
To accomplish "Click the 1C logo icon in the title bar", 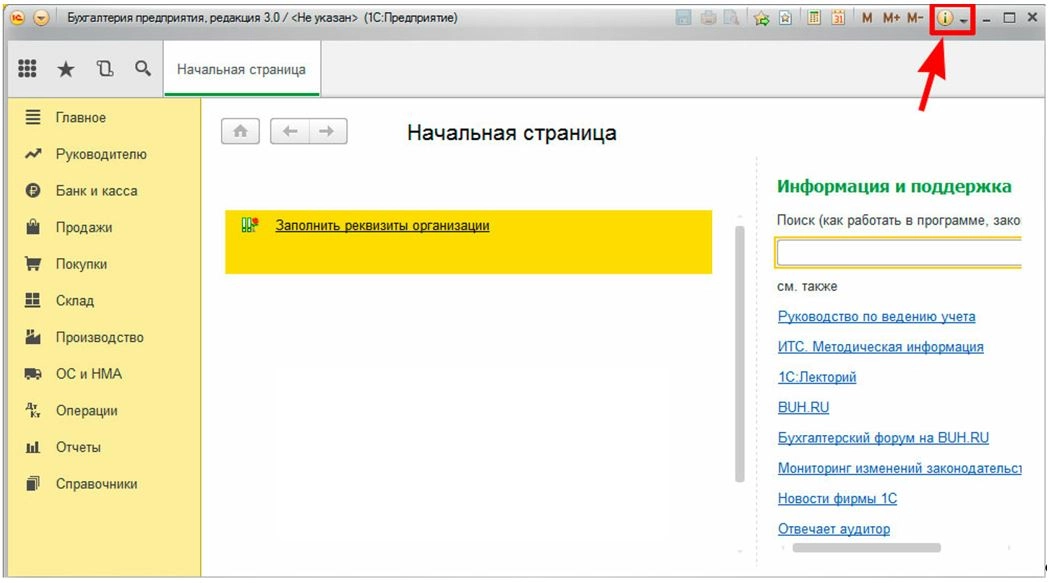I will click(17, 18).
